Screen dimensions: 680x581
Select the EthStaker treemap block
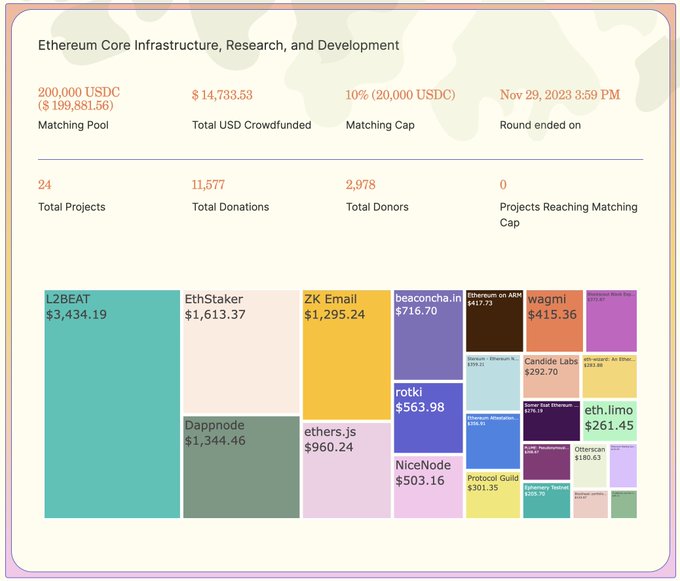tap(241, 352)
